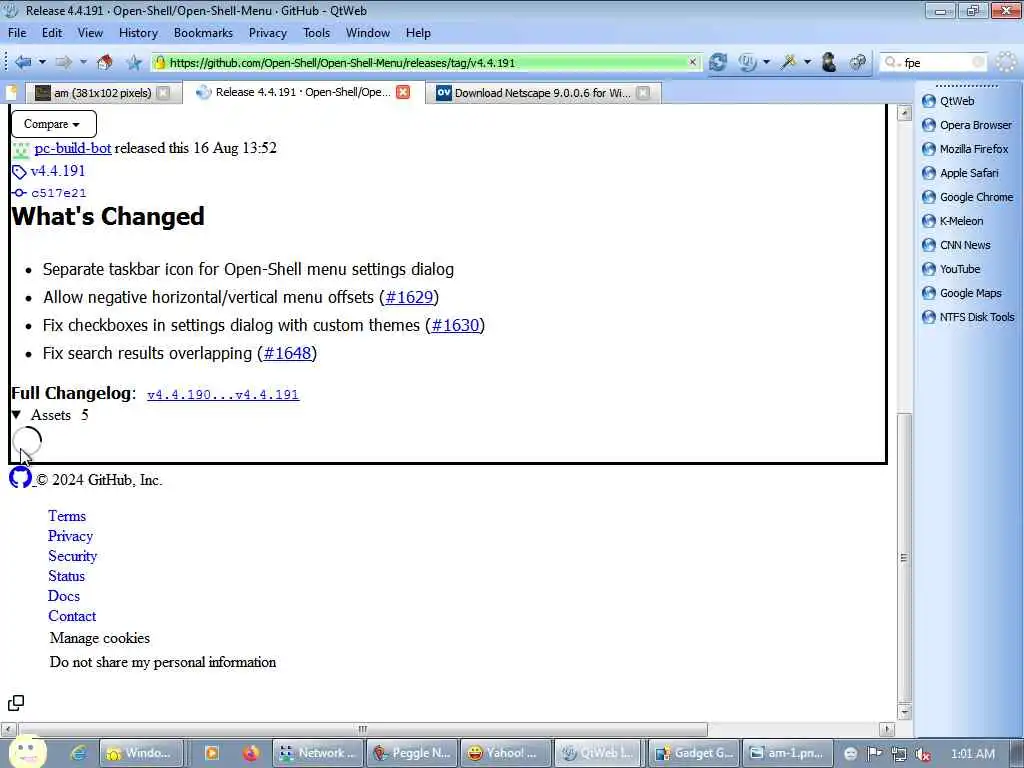Screen dimensions: 1024x768
Task: Clear the address bar with the x button
Action: point(693,62)
